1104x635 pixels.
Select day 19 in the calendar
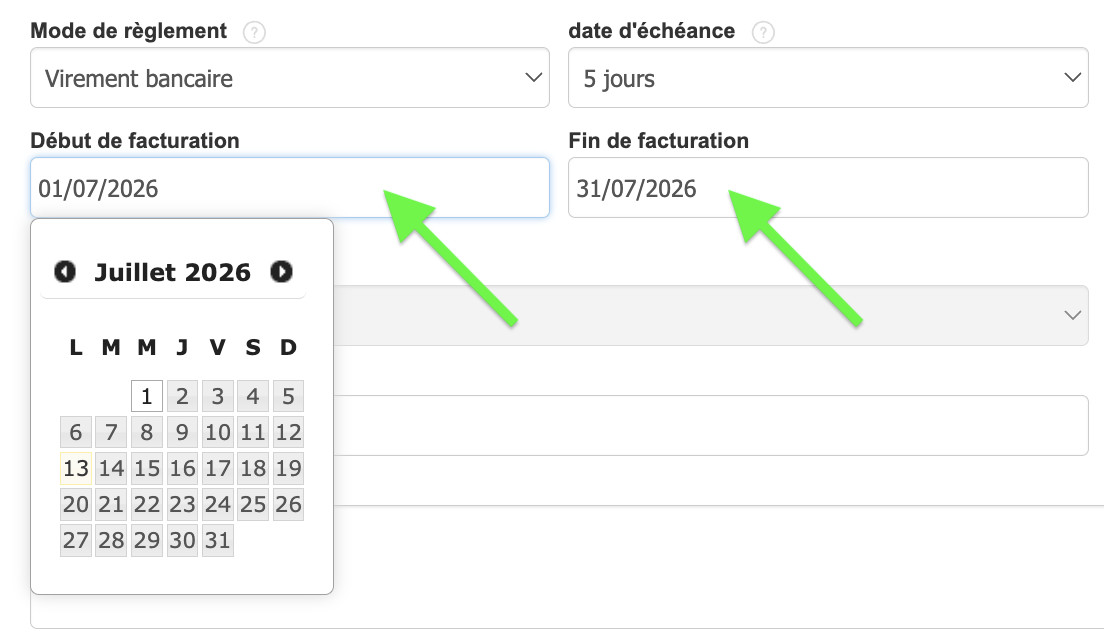(288, 468)
